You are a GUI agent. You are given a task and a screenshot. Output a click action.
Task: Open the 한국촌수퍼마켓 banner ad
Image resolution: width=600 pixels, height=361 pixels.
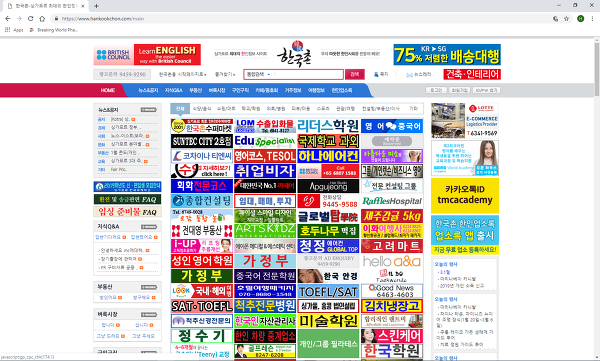[202, 126]
